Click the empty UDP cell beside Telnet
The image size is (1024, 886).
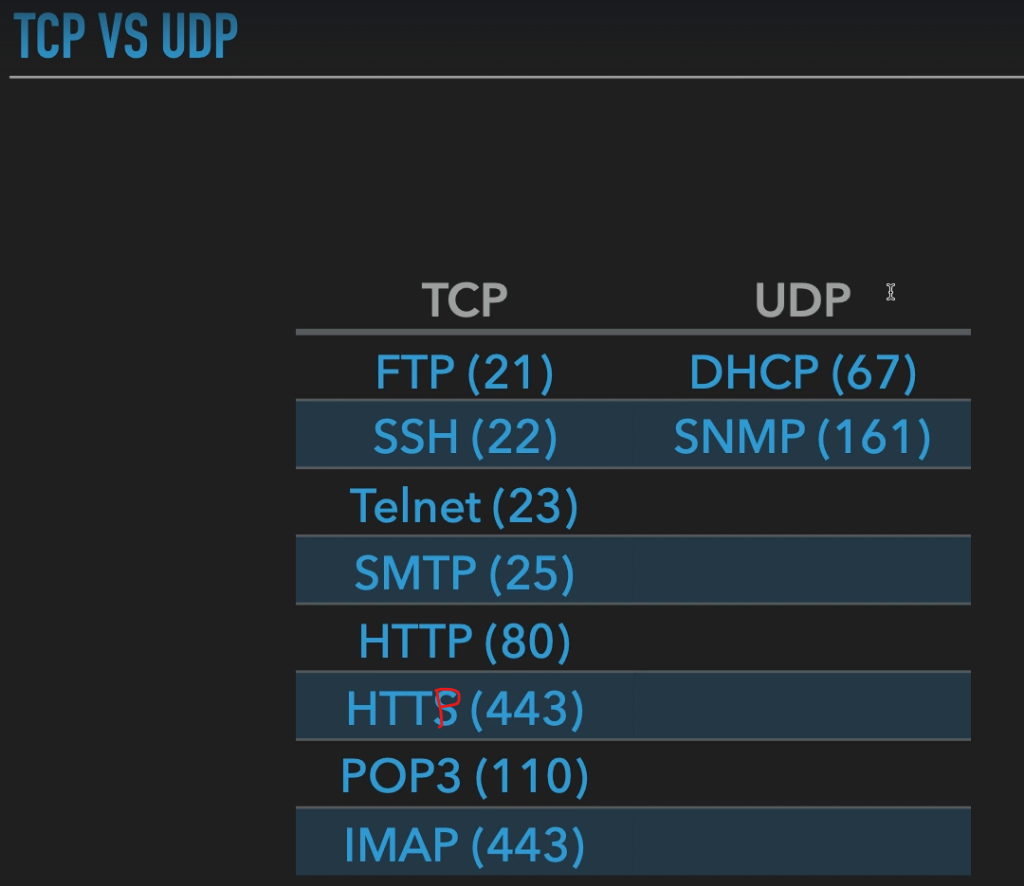803,502
